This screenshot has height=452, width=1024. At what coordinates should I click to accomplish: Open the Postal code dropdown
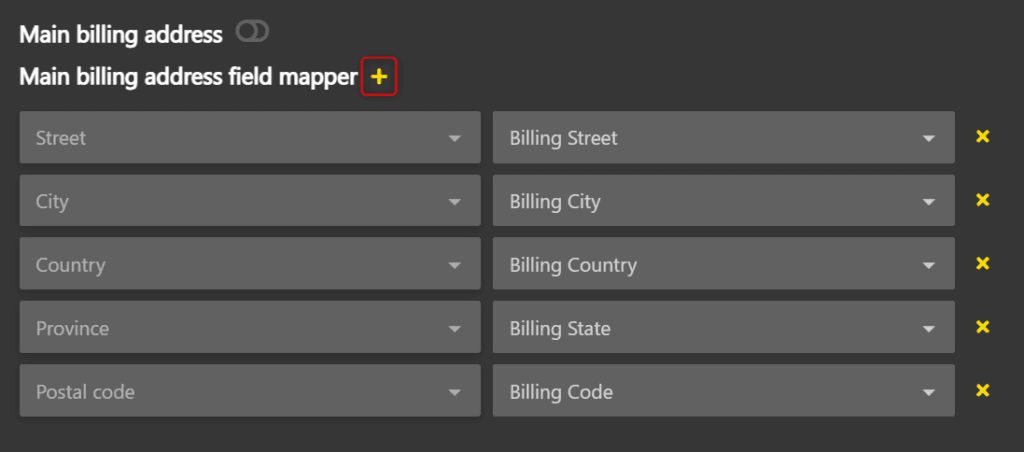click(249, 392)
